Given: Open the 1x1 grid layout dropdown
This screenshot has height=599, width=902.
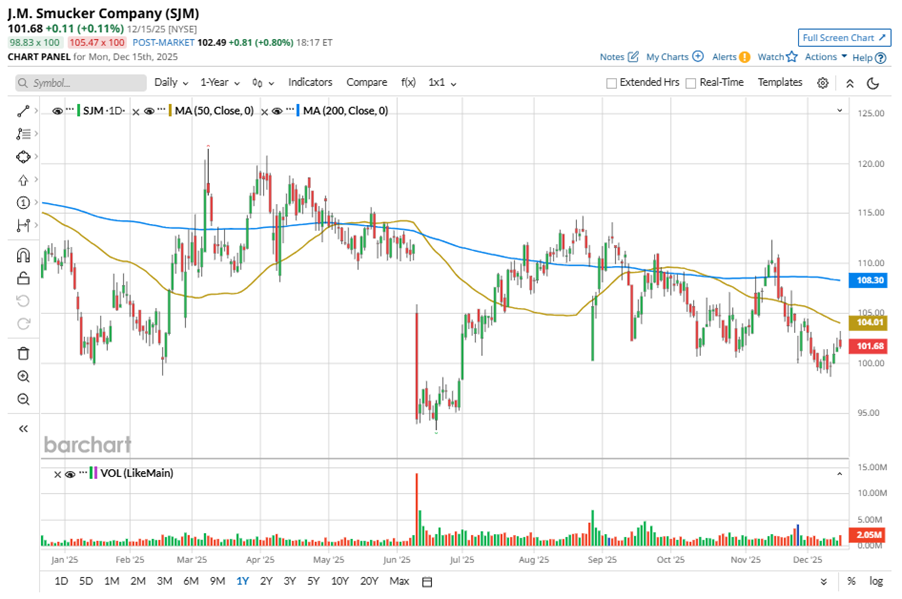Looking at the screenshot, I should tap(442, 83).
